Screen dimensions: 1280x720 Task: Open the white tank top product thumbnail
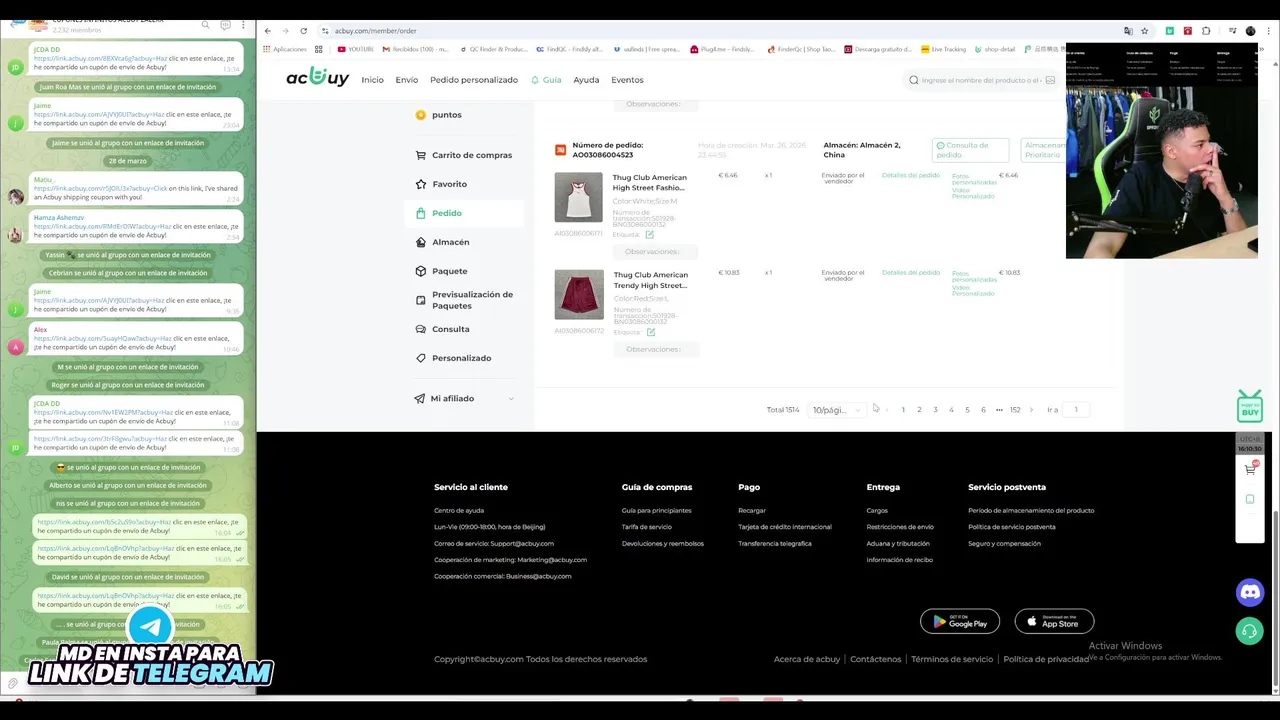click(579, 197)
